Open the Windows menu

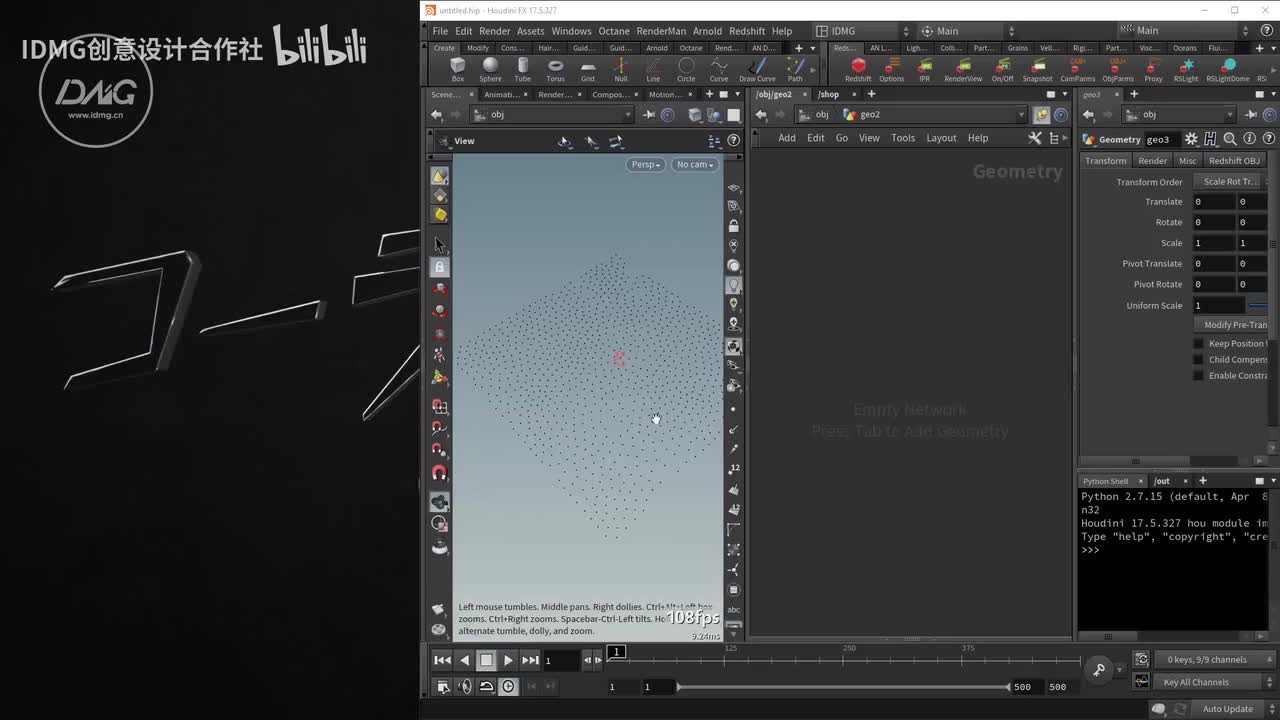571,31
